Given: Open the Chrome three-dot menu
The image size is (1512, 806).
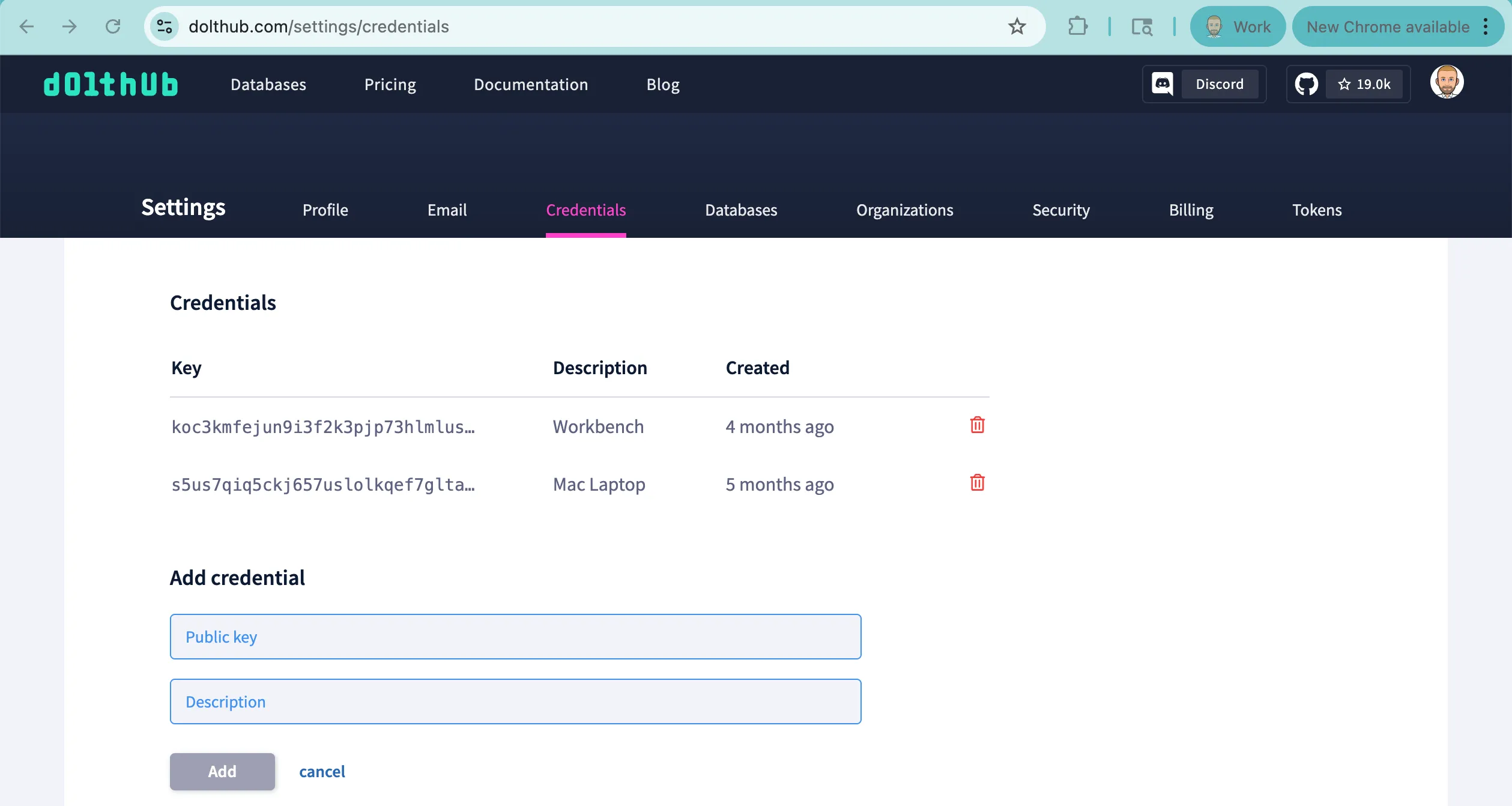Looking at the screenshot, I should [1487, 26].
